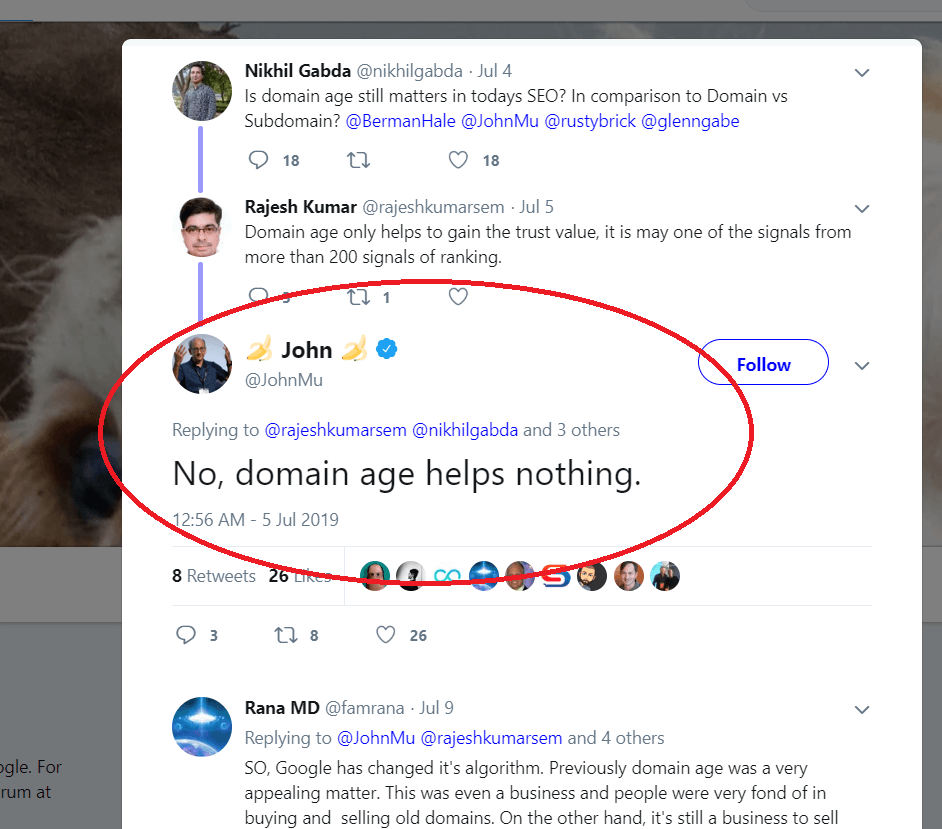The height and width of the screenshot is (829, 942).
Task: Expand options chevron on Rana MD's tweet
Action: point(861,709)
